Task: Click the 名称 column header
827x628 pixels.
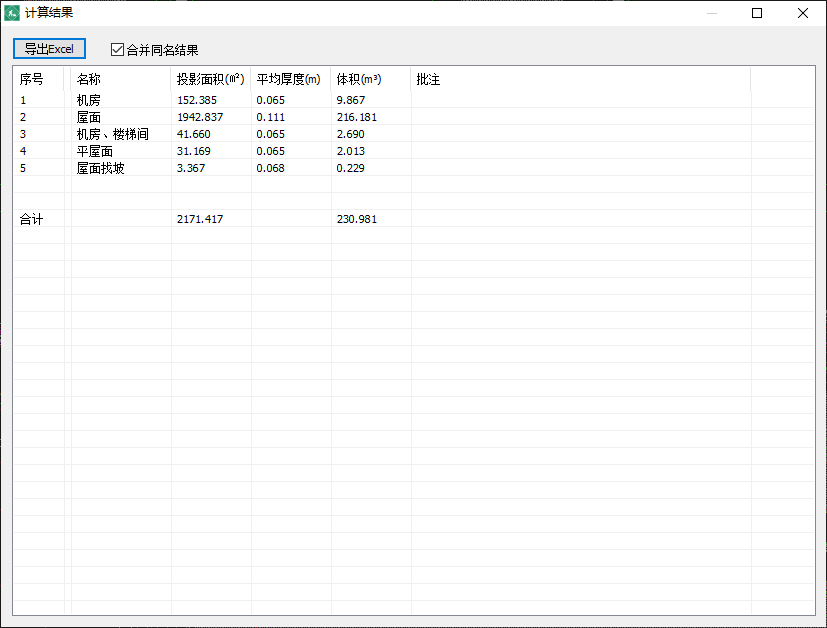Action: [89, 79]
